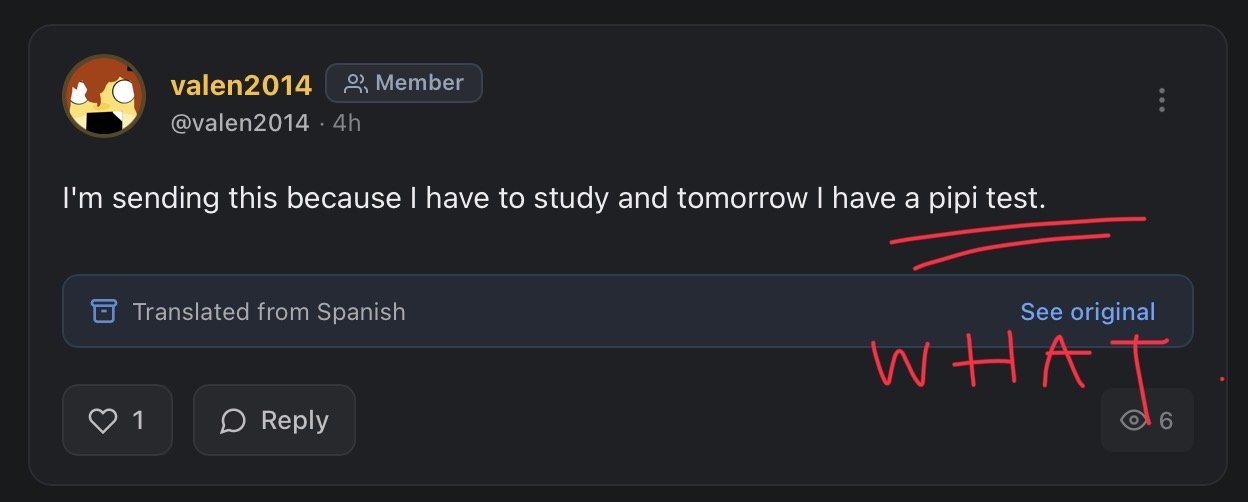Click the speech bubble reply icon

click(x=233, y=421)
